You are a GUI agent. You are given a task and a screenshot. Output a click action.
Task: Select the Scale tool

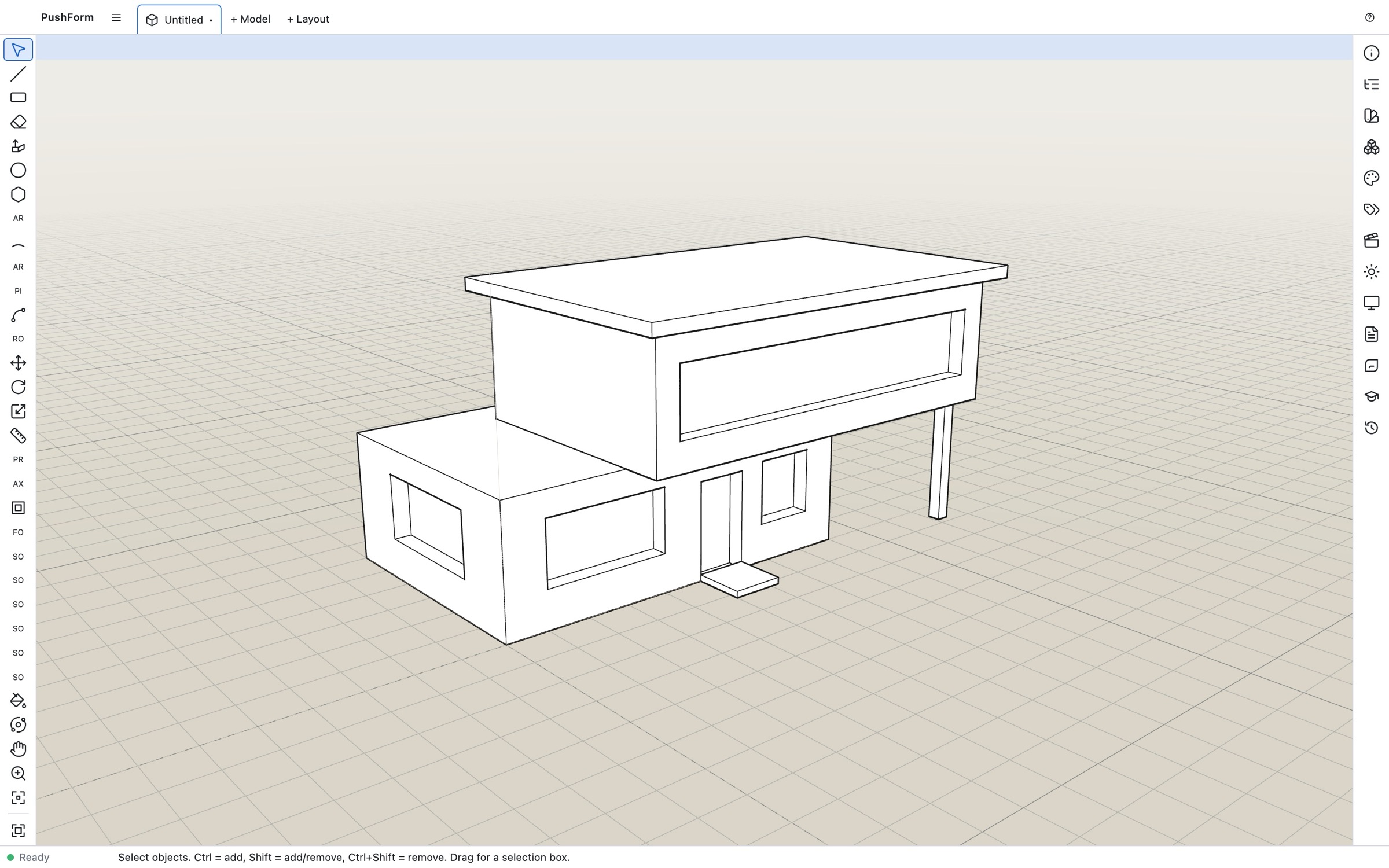coord(18,411)
